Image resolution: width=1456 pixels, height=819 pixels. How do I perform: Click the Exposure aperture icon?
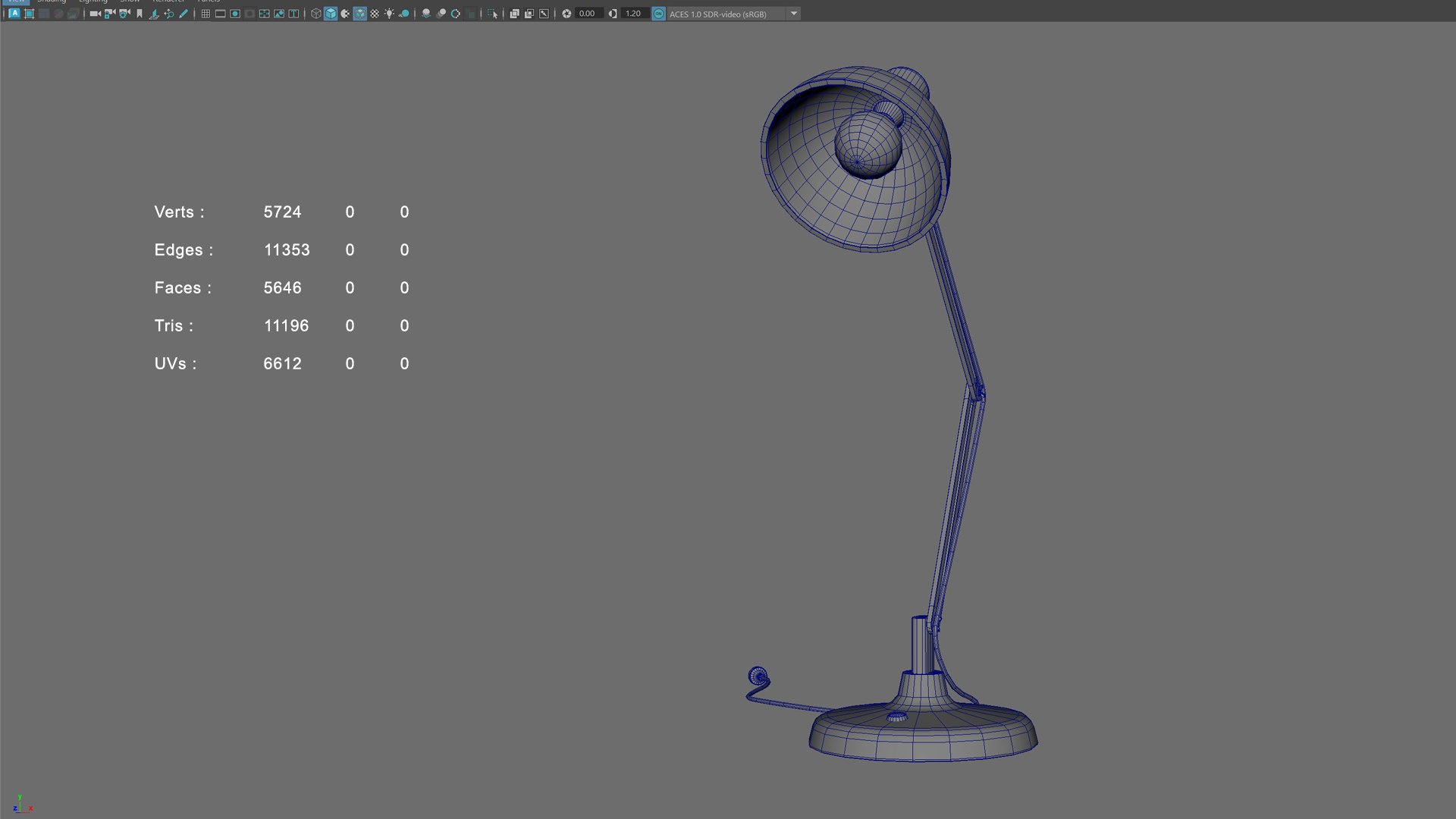pos(566,14)
